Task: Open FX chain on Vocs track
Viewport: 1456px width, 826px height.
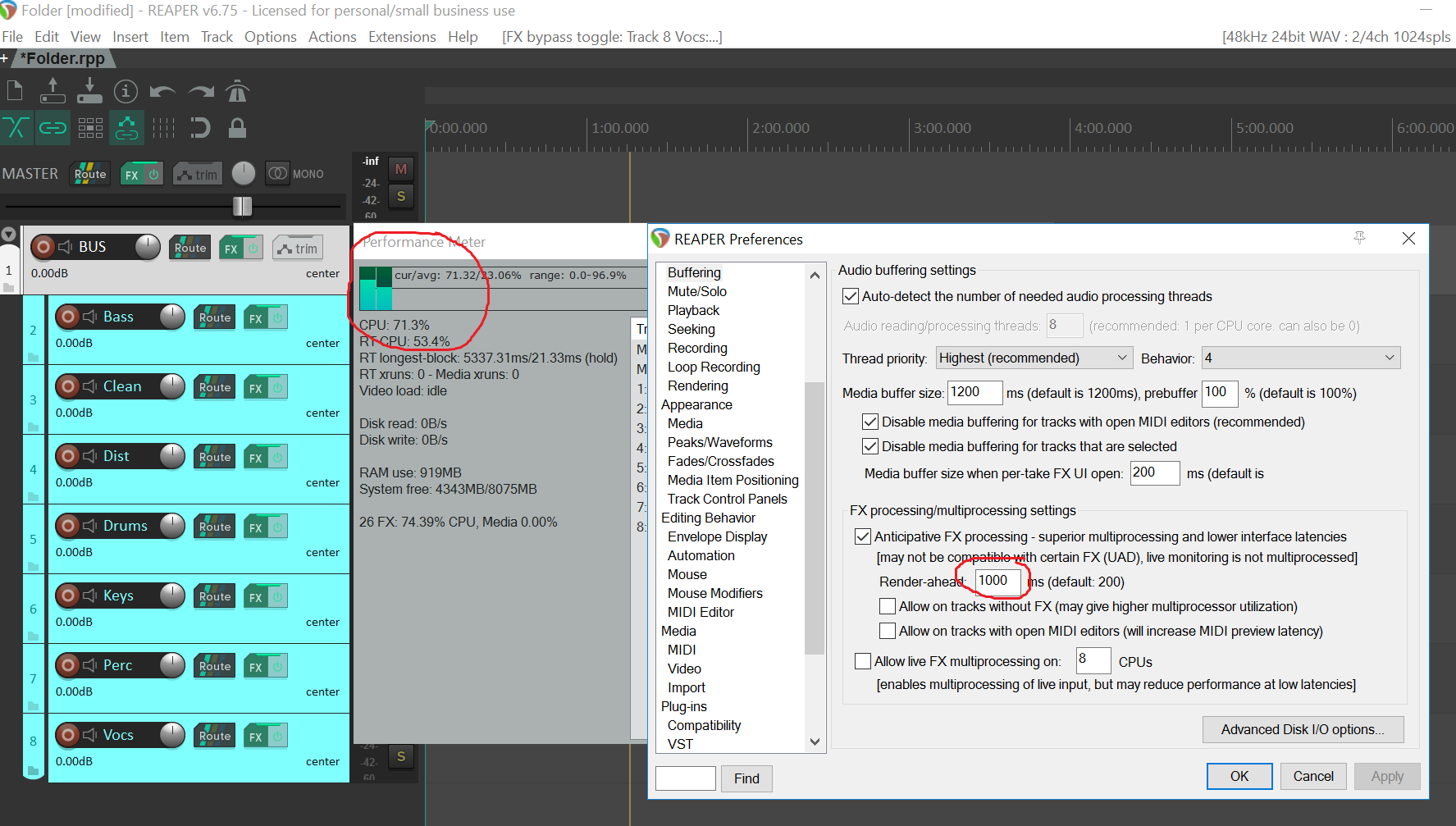Action: 256,736
